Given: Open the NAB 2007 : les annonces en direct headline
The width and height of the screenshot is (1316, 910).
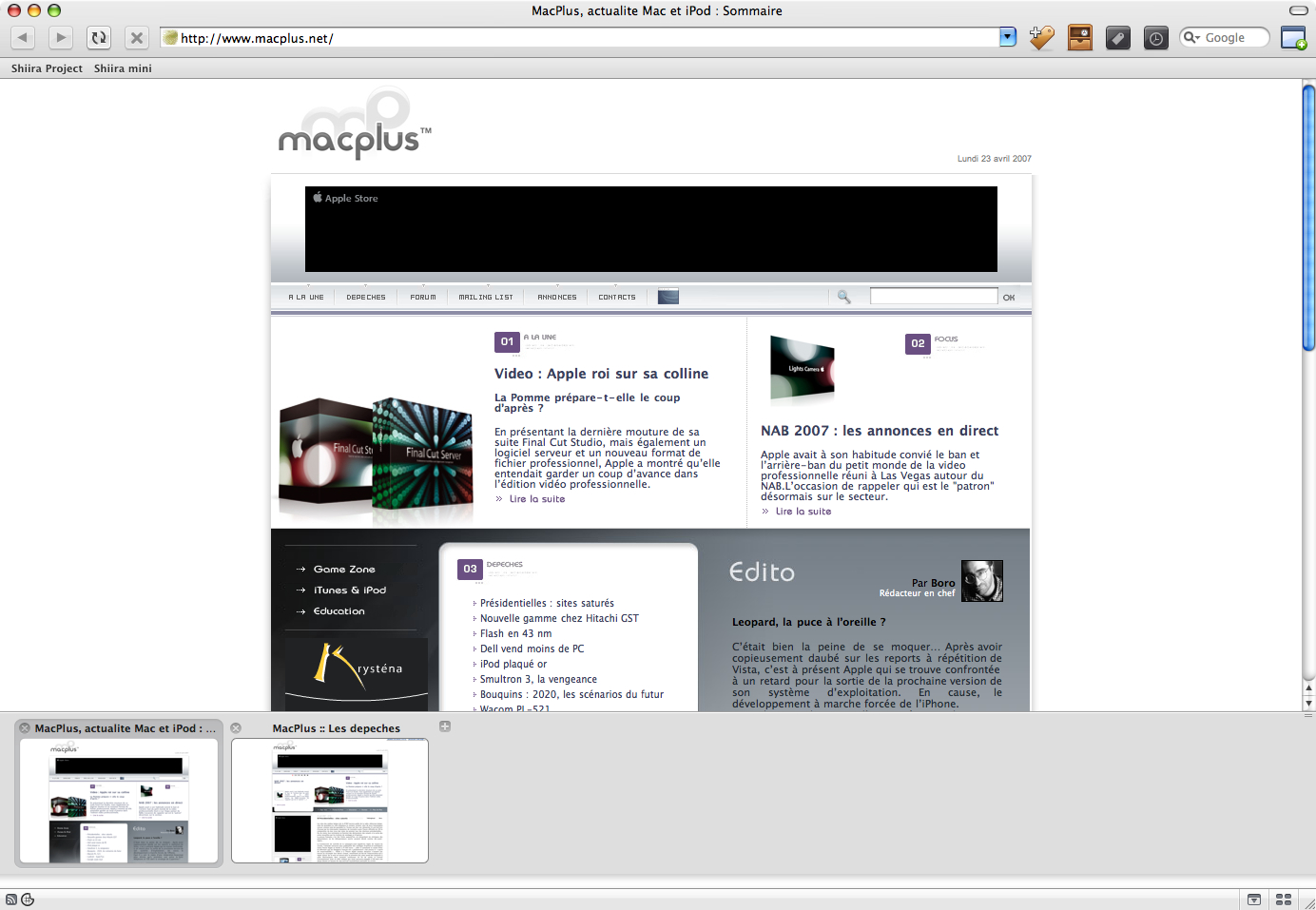Looking at the screenshot, I should [x=880, y=431].
